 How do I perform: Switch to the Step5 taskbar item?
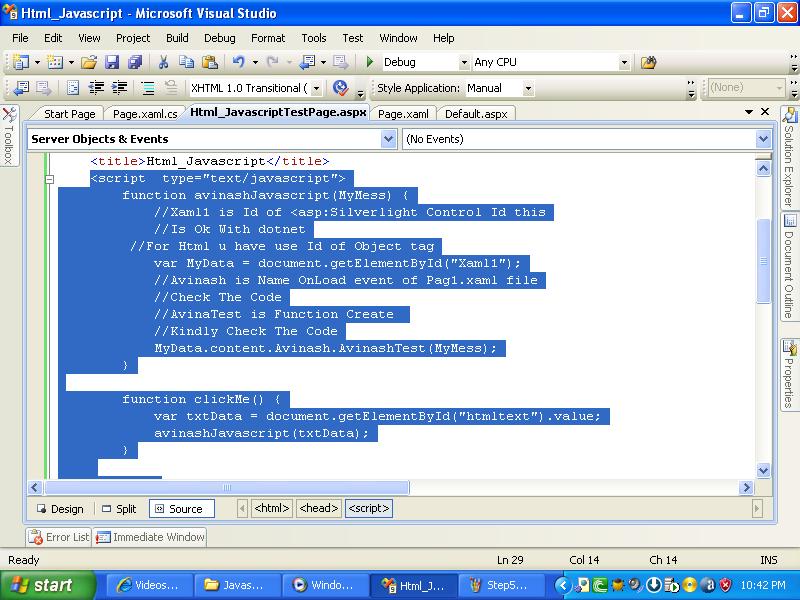pos(501,585)
